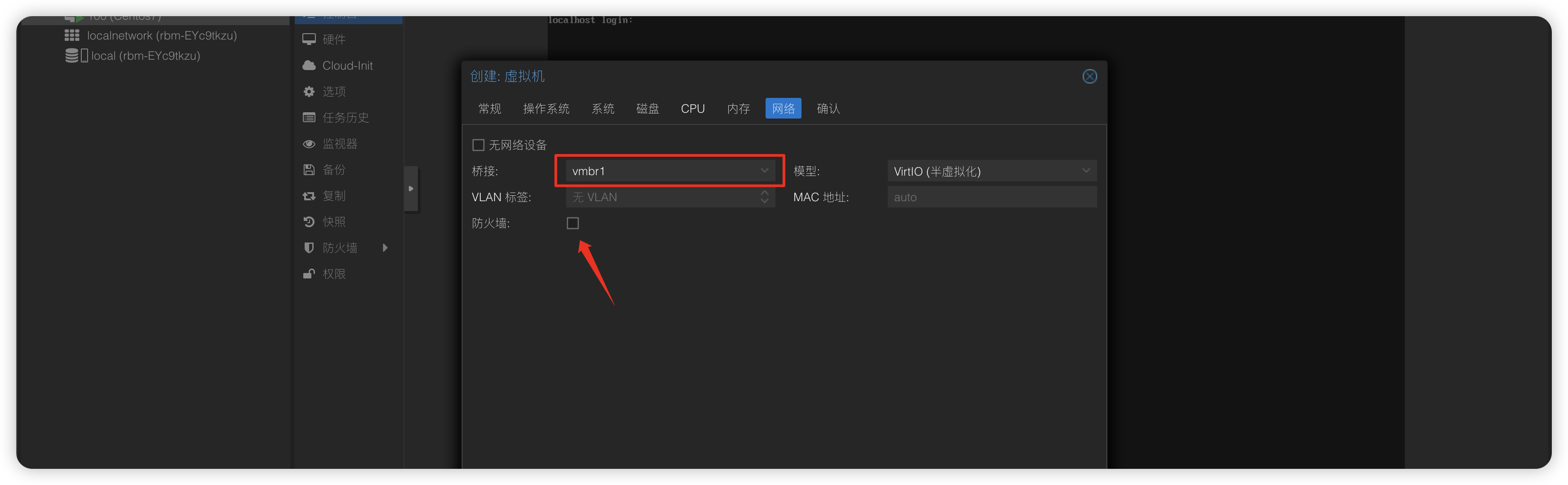Click the VLAN tag stepper arrows

point(765,197)
